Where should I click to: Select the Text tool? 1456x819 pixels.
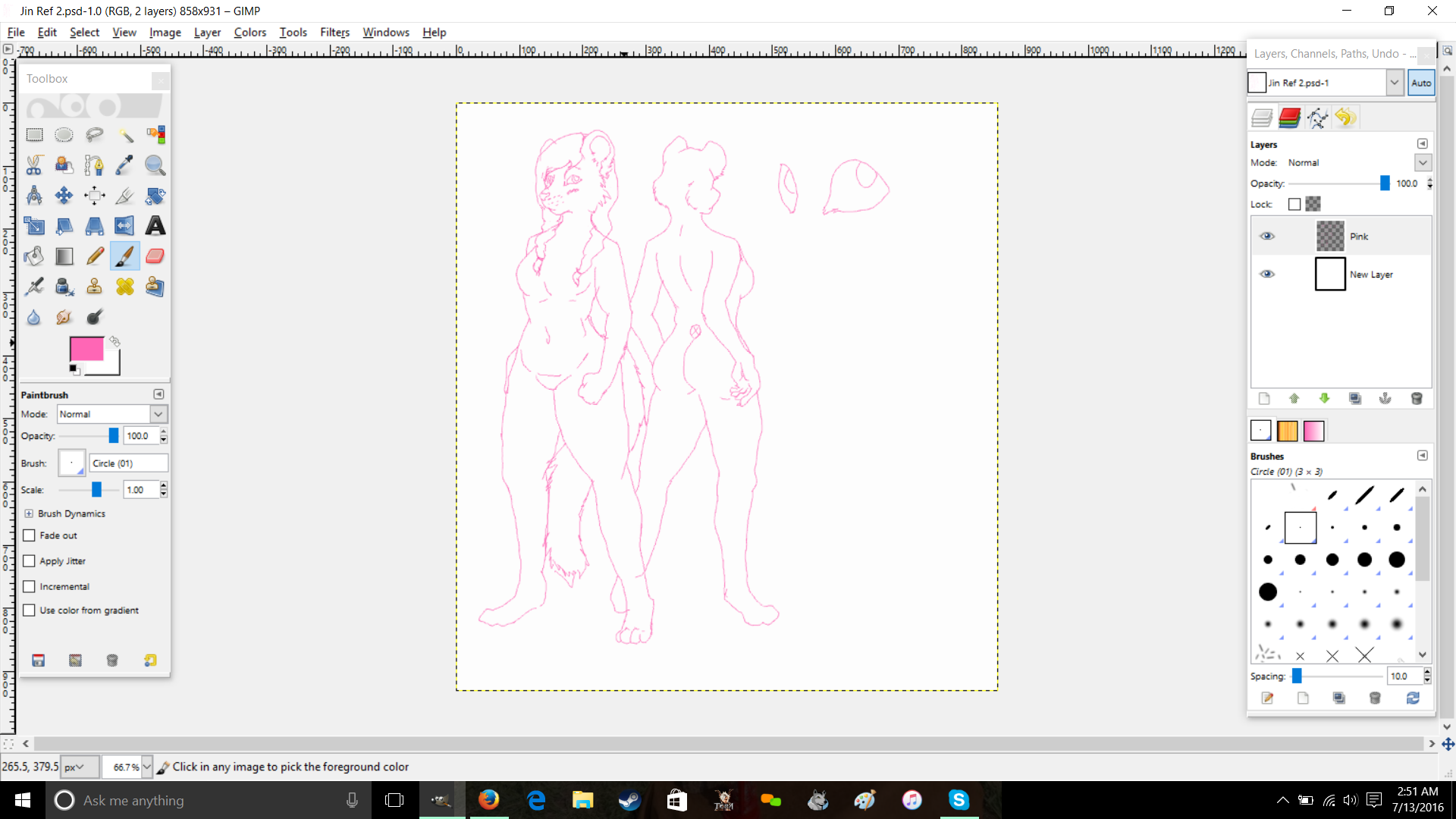click(x=155, y=225)
